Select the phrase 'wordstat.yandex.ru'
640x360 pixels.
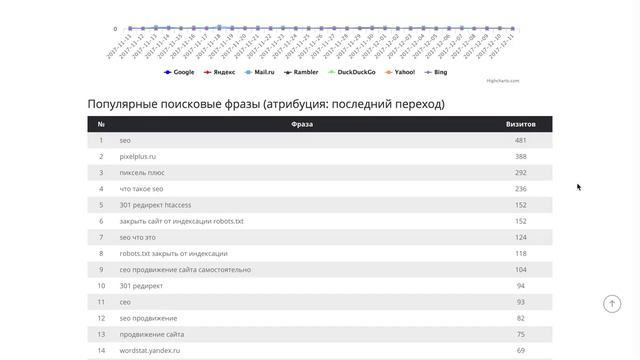149,351
